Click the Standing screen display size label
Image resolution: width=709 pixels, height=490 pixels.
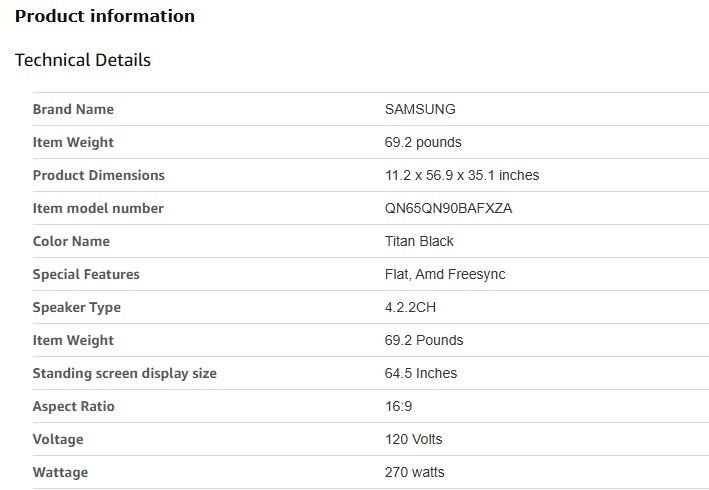pos(125,373)
